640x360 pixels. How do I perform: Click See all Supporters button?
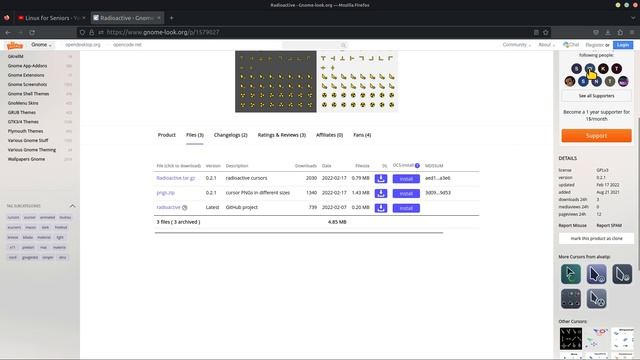[596, 96]
